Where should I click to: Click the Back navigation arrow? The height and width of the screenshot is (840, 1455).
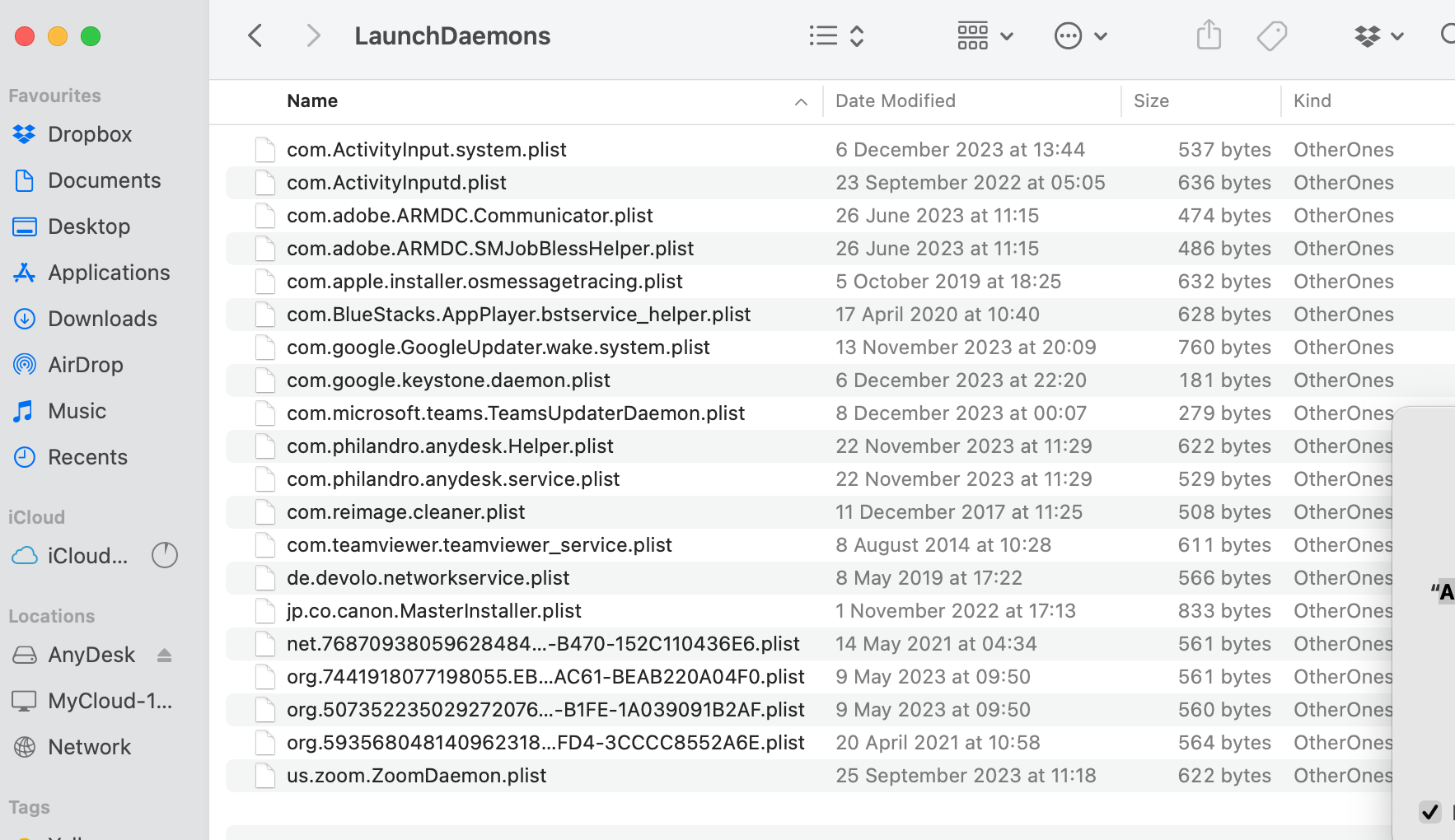(255, 35)
